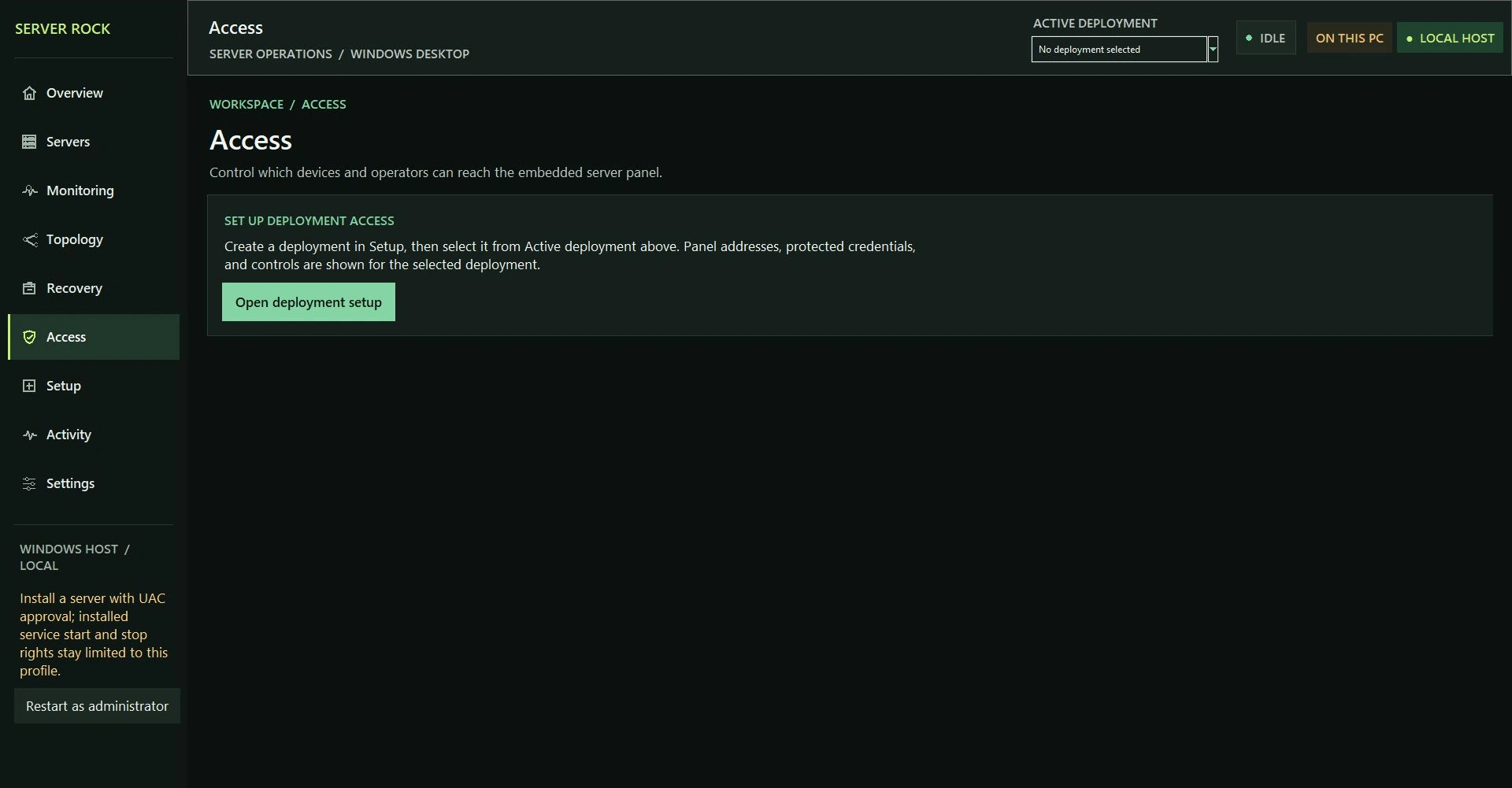Open the Overview page label
1512x788 pixels.
(75, 93)
